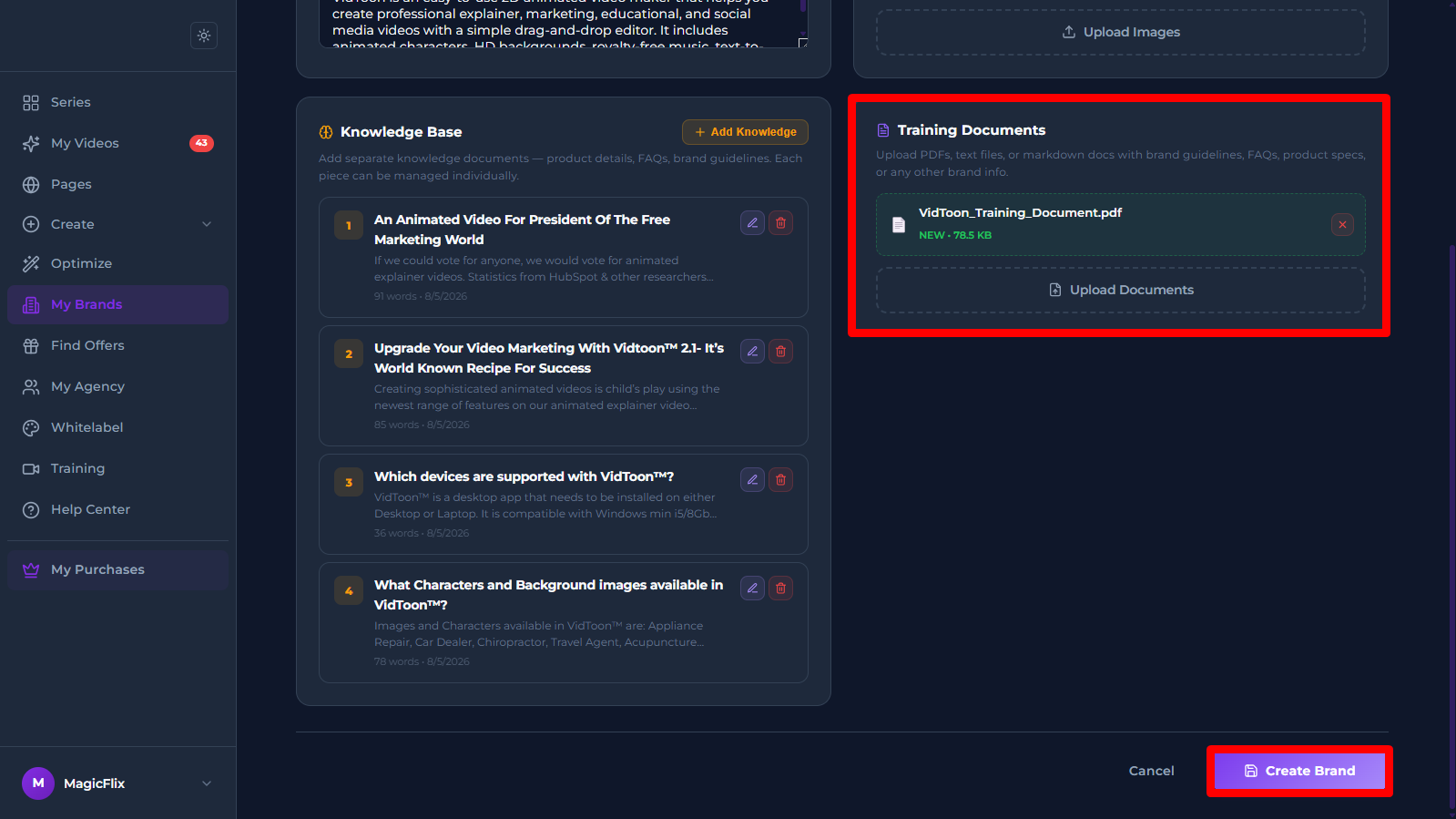The width and height of the screenshot is (1456, 819).
Task: Click the Training Documents heading icon
Action: [x=883, y=130]
